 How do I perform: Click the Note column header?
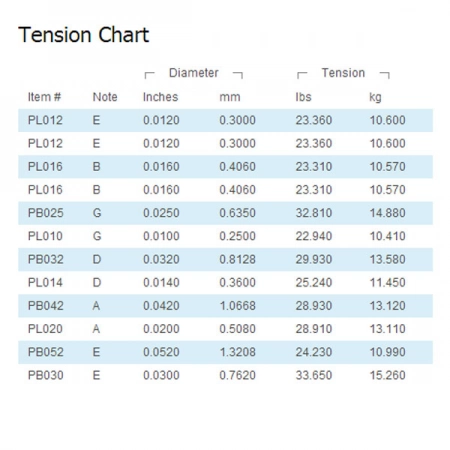pos(105,97)
